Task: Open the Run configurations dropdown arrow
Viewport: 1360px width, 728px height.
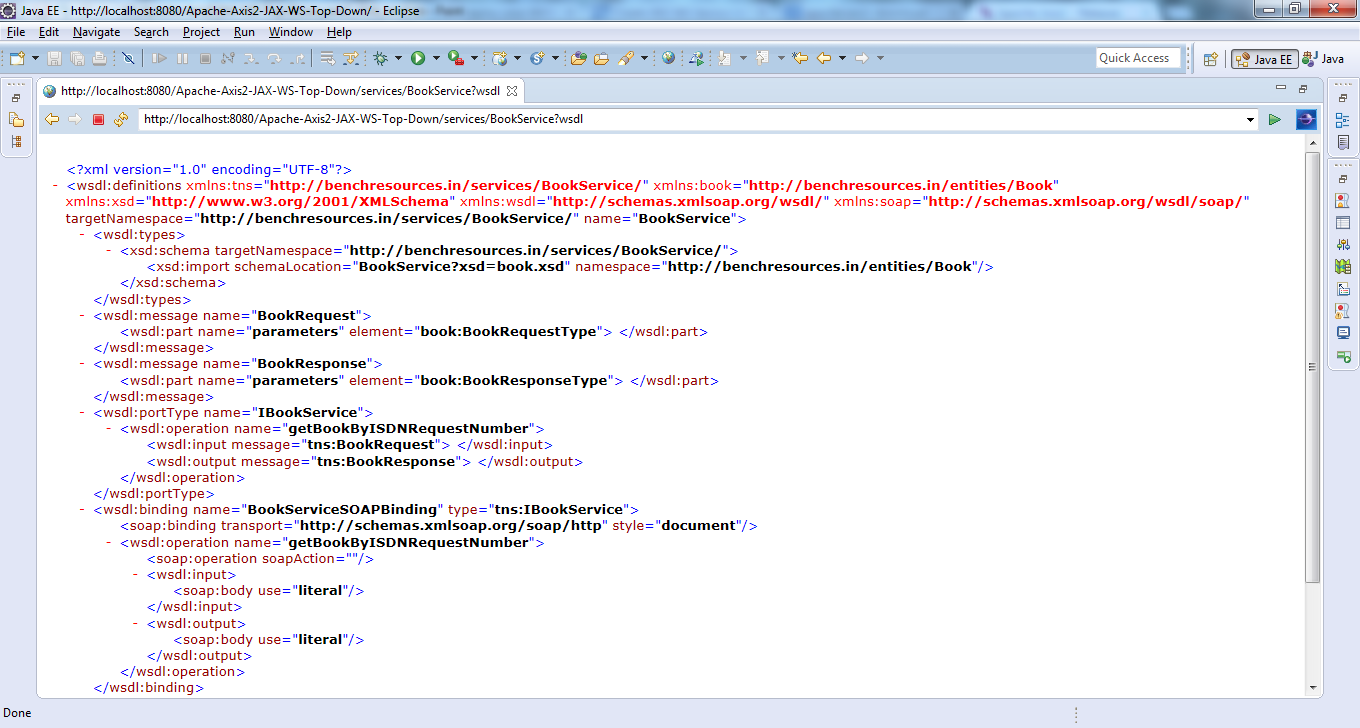Action: [436, 58]
